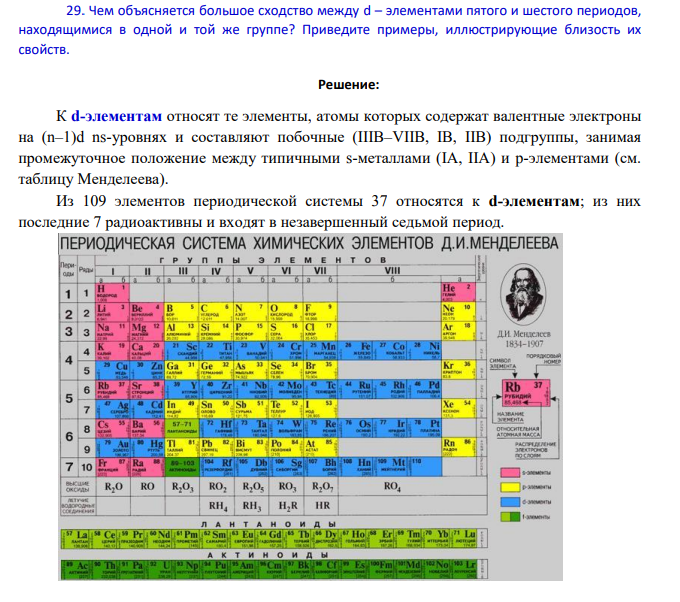The height and width of the screenshot is (602, 680).
Task: Select the silver Ag cell
Action: click(x=112, y=409)
